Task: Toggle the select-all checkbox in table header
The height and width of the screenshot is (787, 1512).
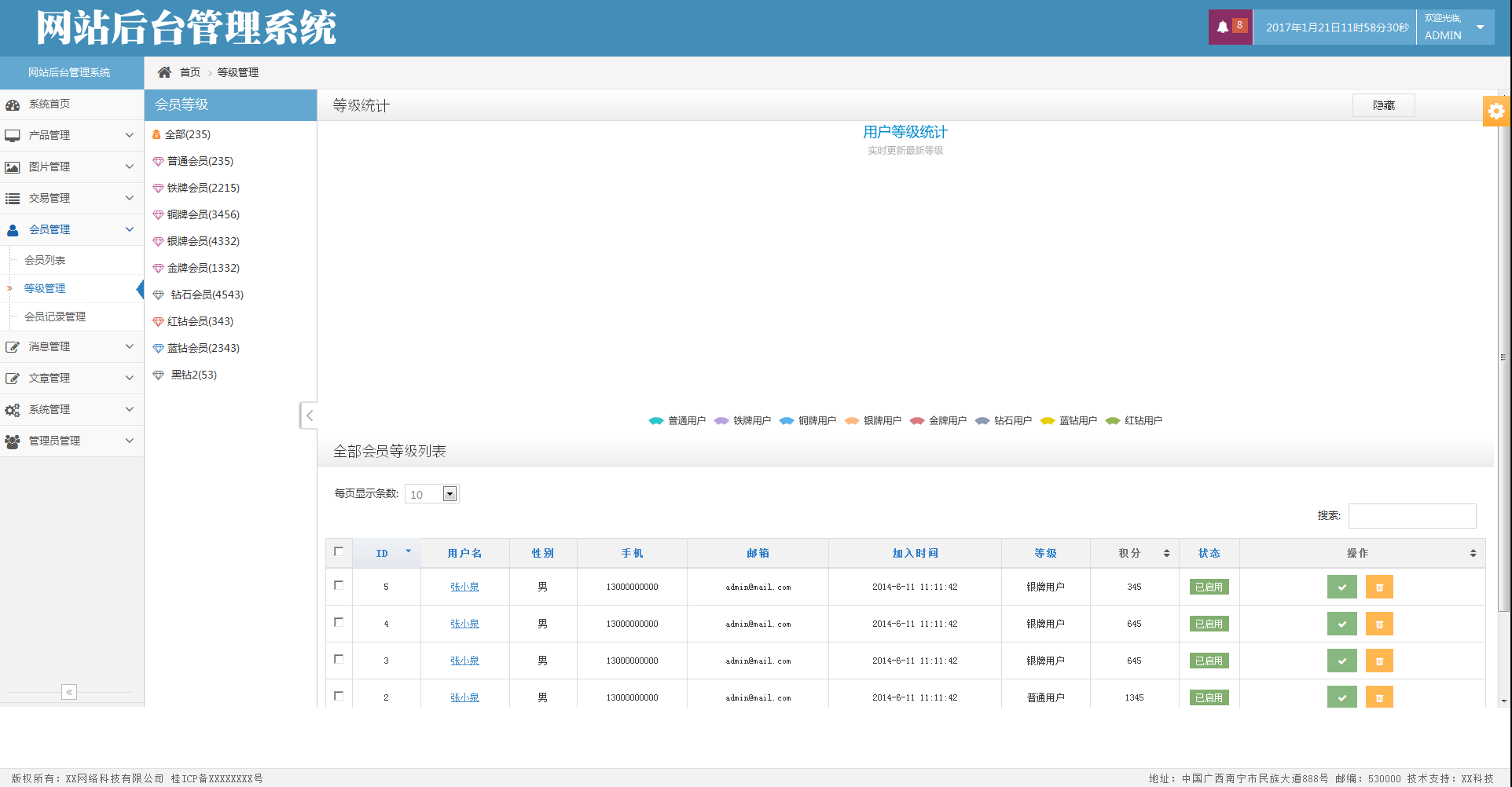Action: pos(339,551)
